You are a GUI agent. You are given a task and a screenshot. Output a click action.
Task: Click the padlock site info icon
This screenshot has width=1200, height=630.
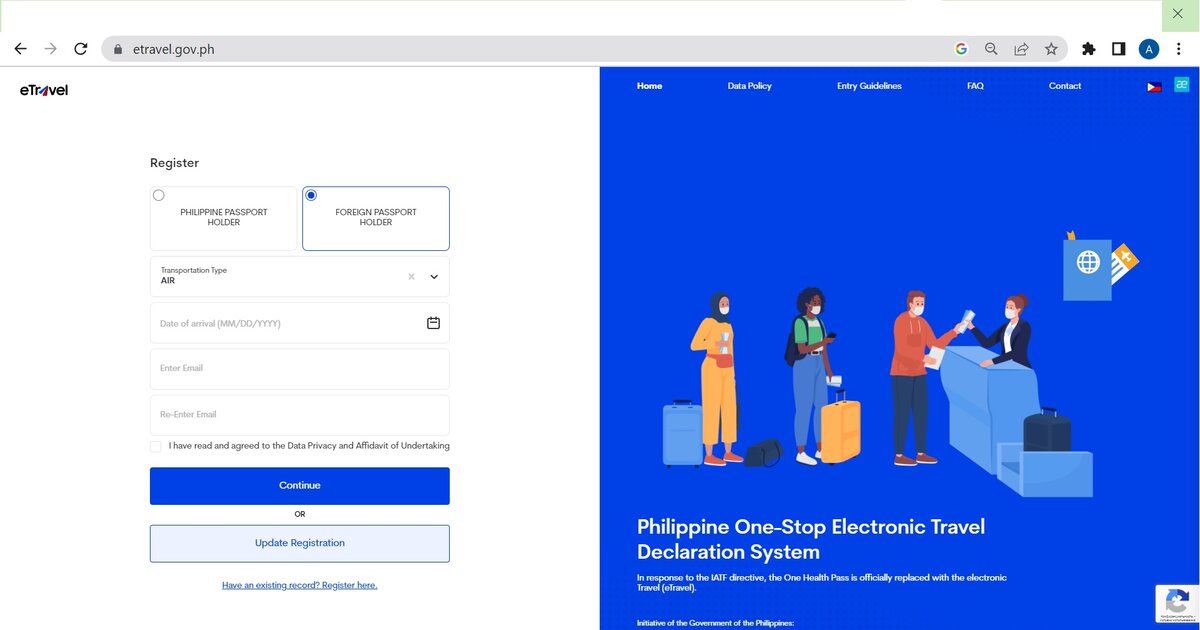point(117,49)
